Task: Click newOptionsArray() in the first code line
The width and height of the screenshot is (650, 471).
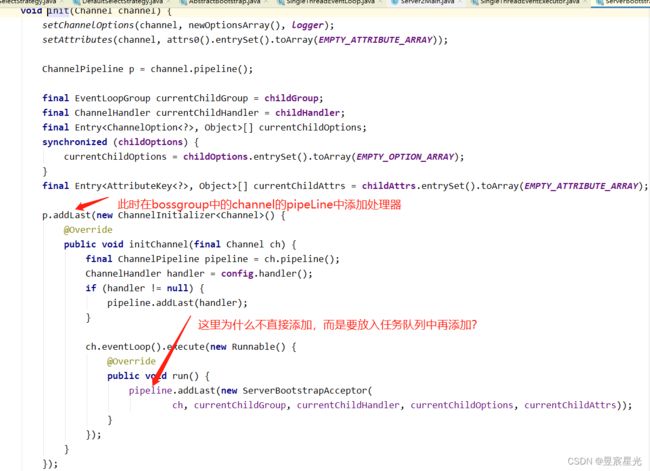Action: coord(234,25)
